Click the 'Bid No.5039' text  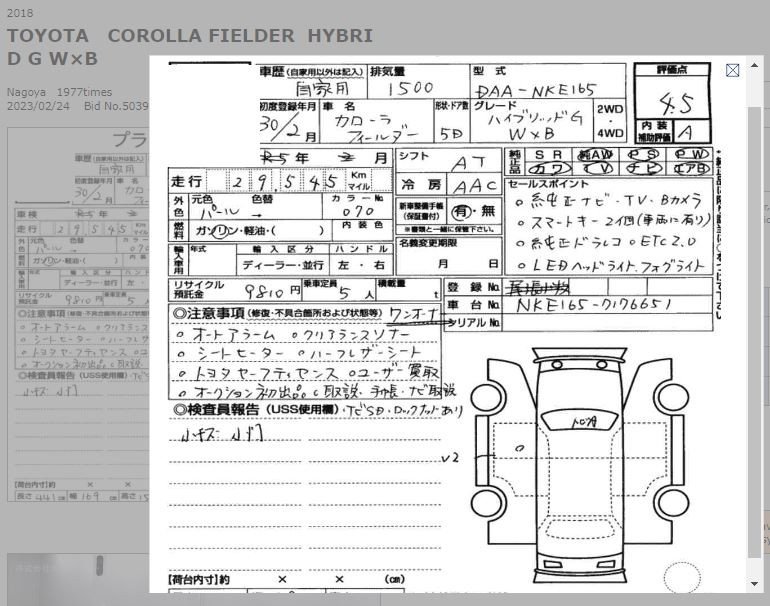116,106
